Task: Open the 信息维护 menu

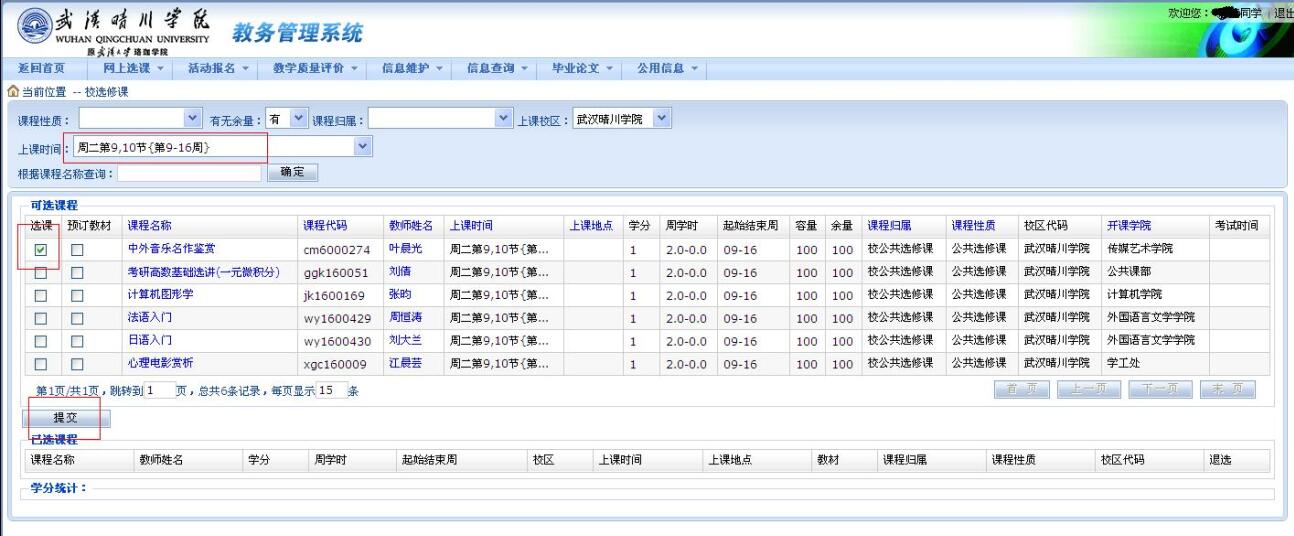Action: tap(412, 68)
